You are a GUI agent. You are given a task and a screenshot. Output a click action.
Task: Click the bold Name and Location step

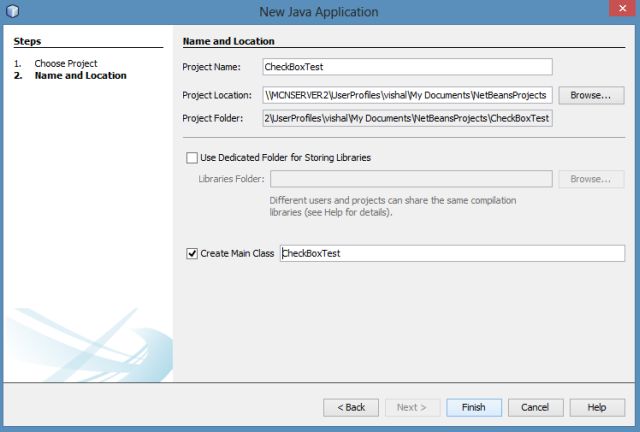pyautogui.click(x=81, y=76)
